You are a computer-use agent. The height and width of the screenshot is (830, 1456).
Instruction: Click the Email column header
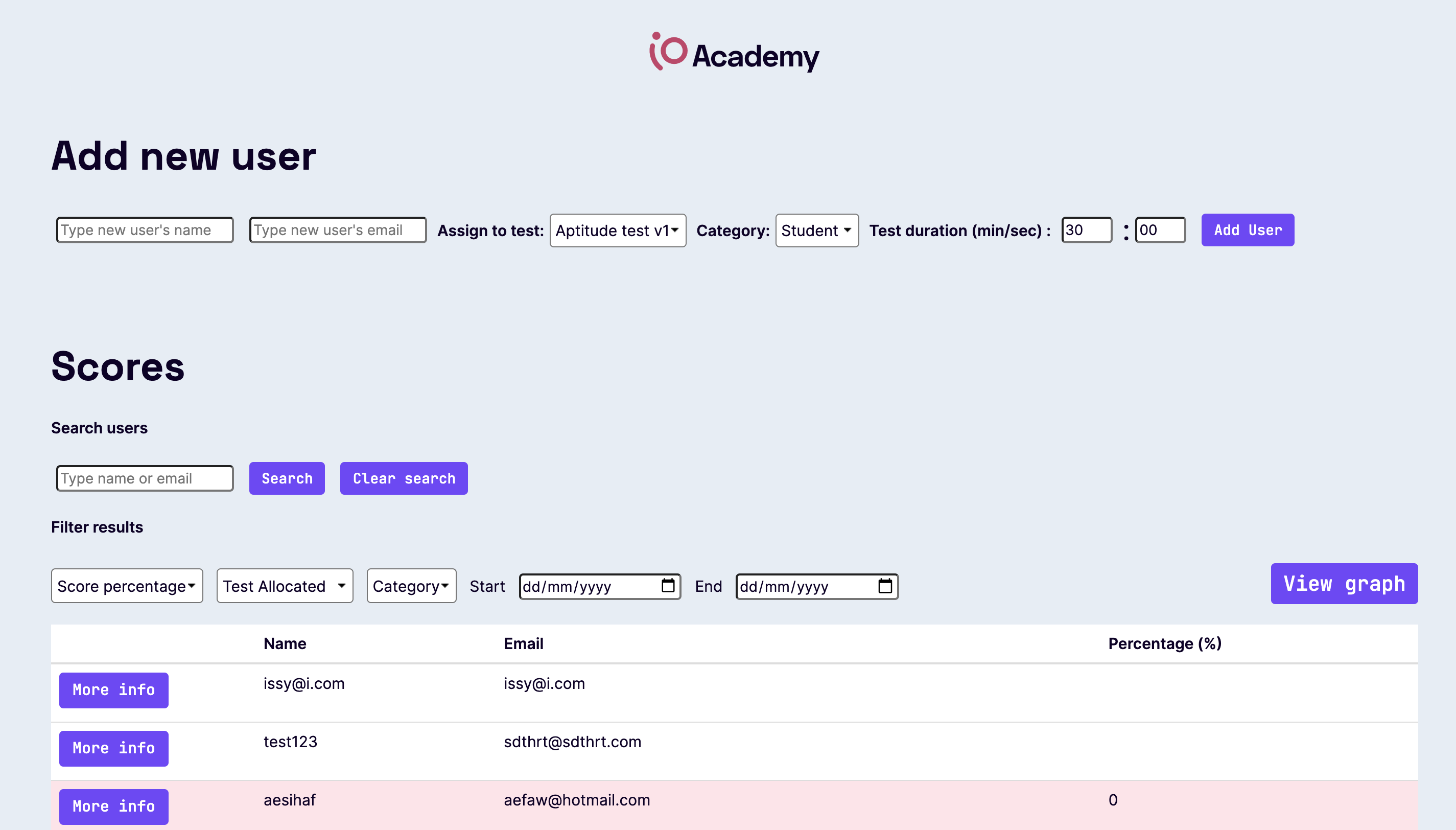[x=524, y=643]
